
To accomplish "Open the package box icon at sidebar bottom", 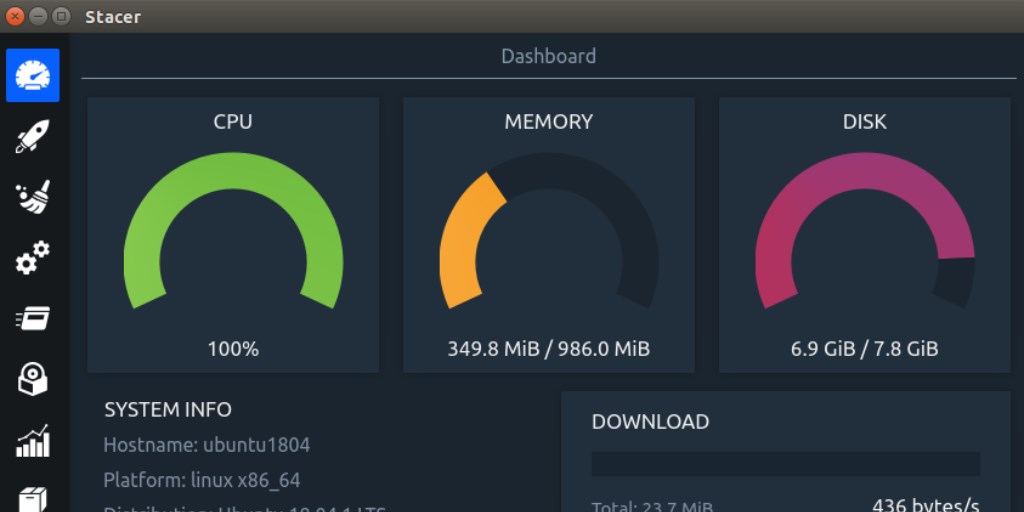I will point(33,500).
